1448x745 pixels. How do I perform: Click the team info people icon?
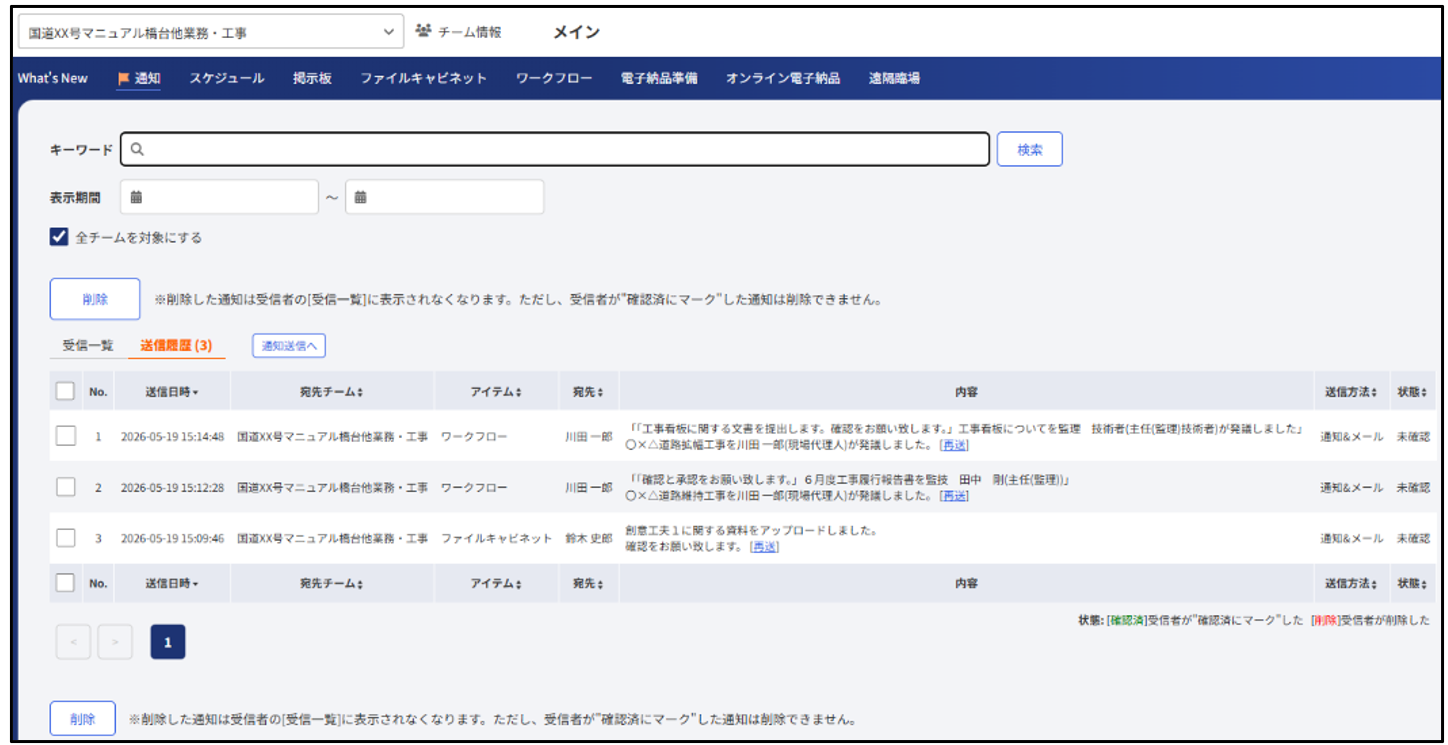click(423, 32)
